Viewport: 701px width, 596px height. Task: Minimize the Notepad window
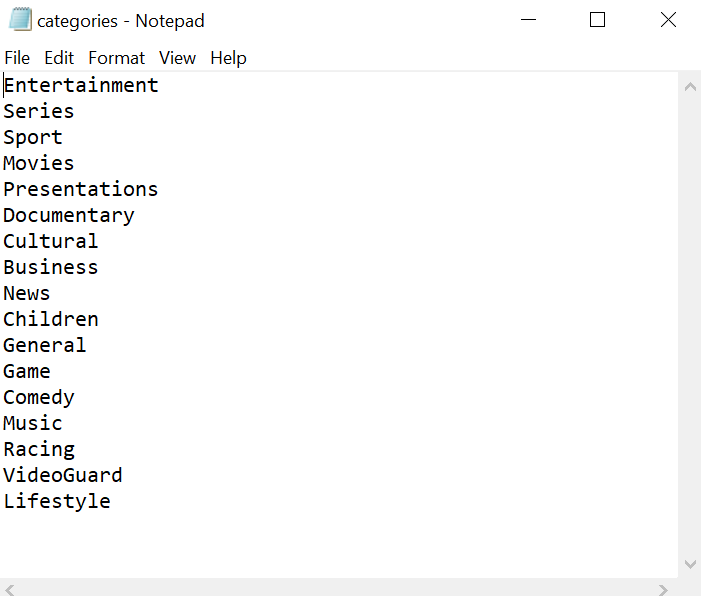click(528, 20)
